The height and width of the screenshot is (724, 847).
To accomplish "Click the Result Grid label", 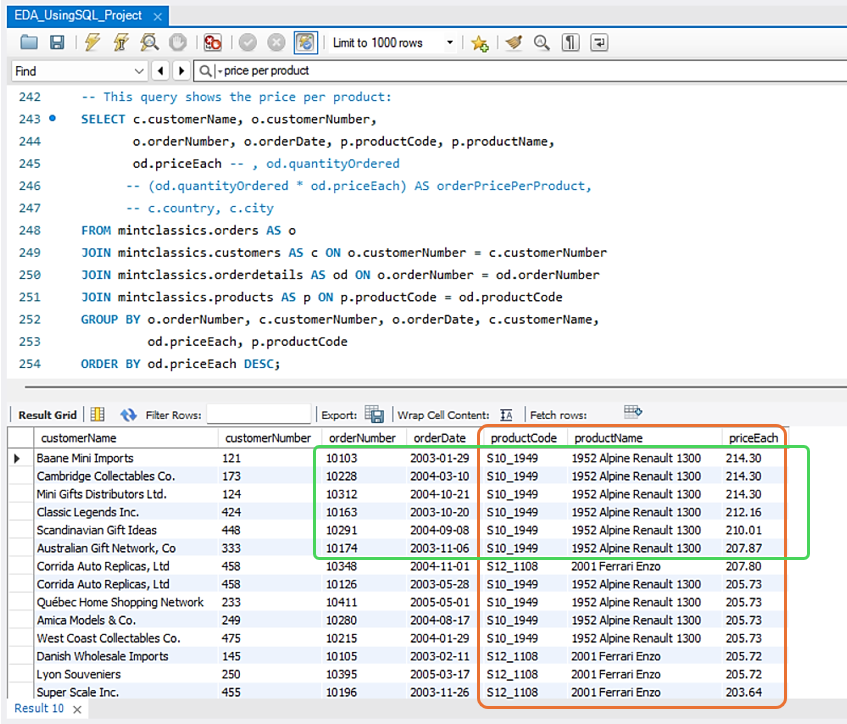I will pyautogui.click(x=48, y=415).
